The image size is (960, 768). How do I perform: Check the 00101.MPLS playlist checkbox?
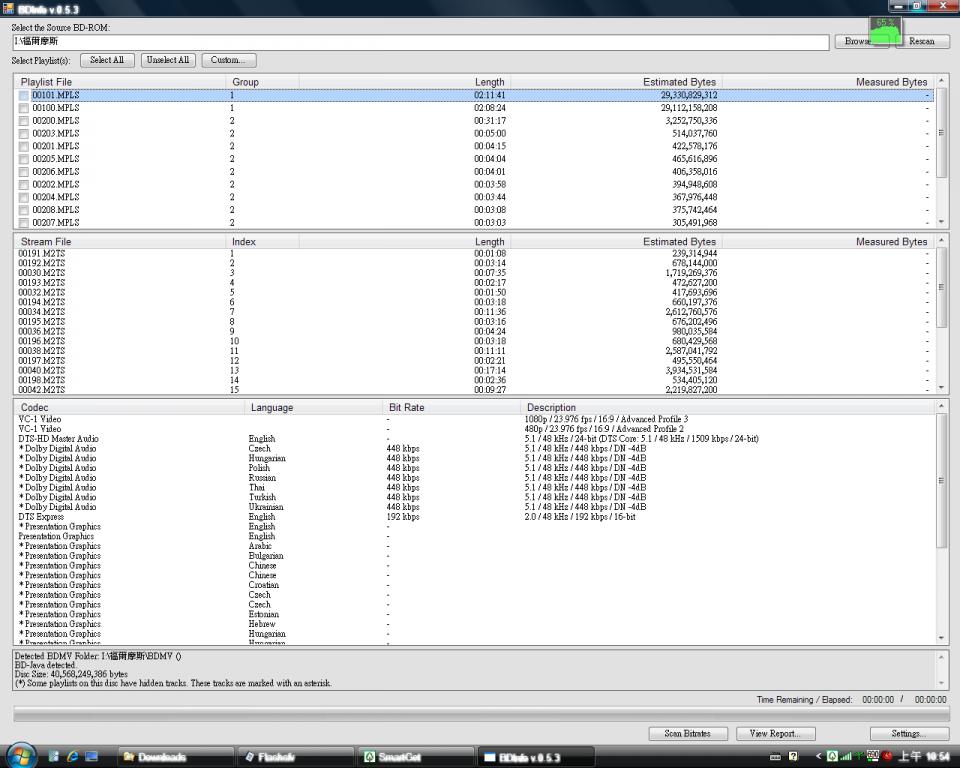click(x=24, y=95)
